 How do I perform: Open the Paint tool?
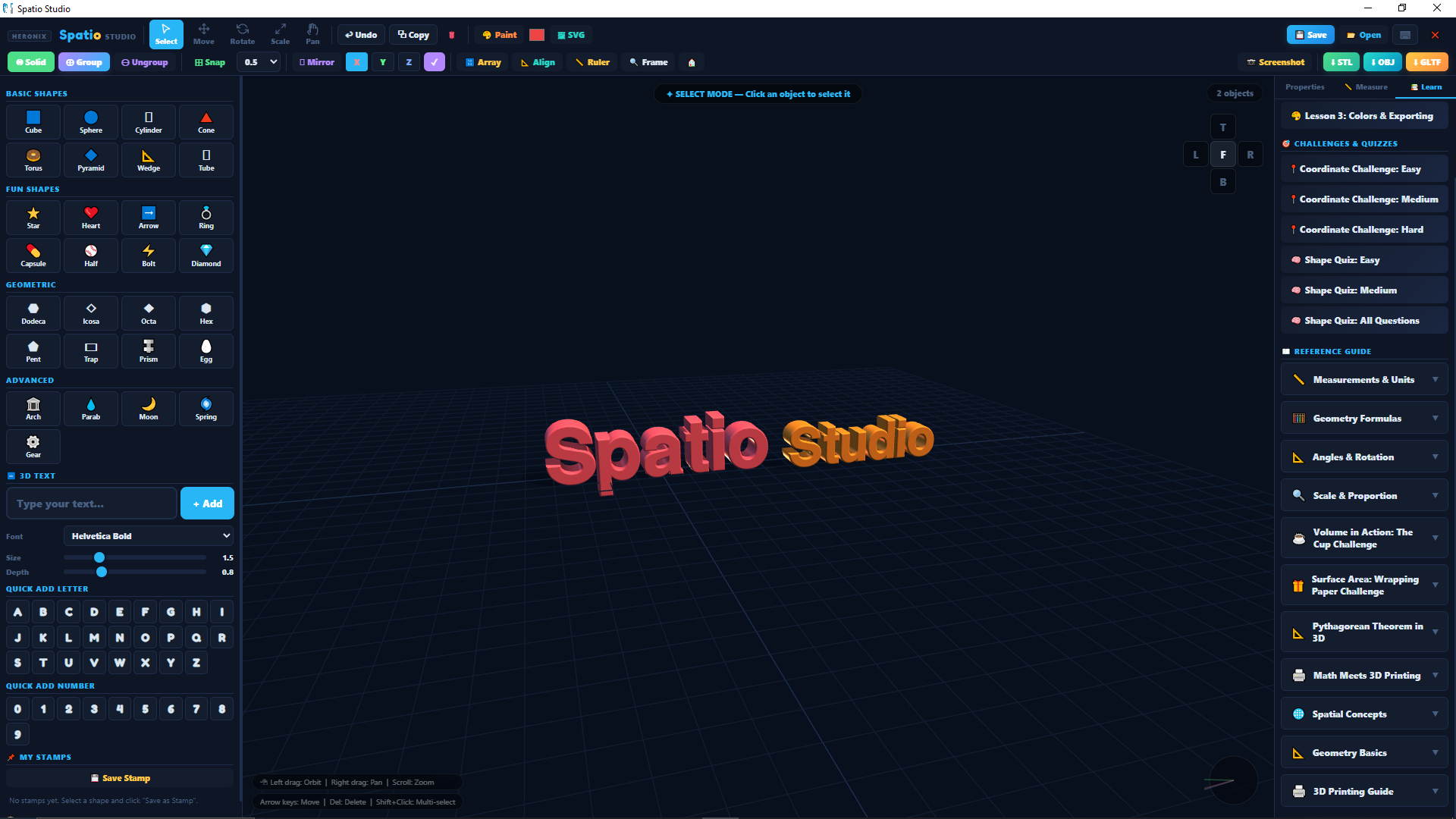[498, 35]
